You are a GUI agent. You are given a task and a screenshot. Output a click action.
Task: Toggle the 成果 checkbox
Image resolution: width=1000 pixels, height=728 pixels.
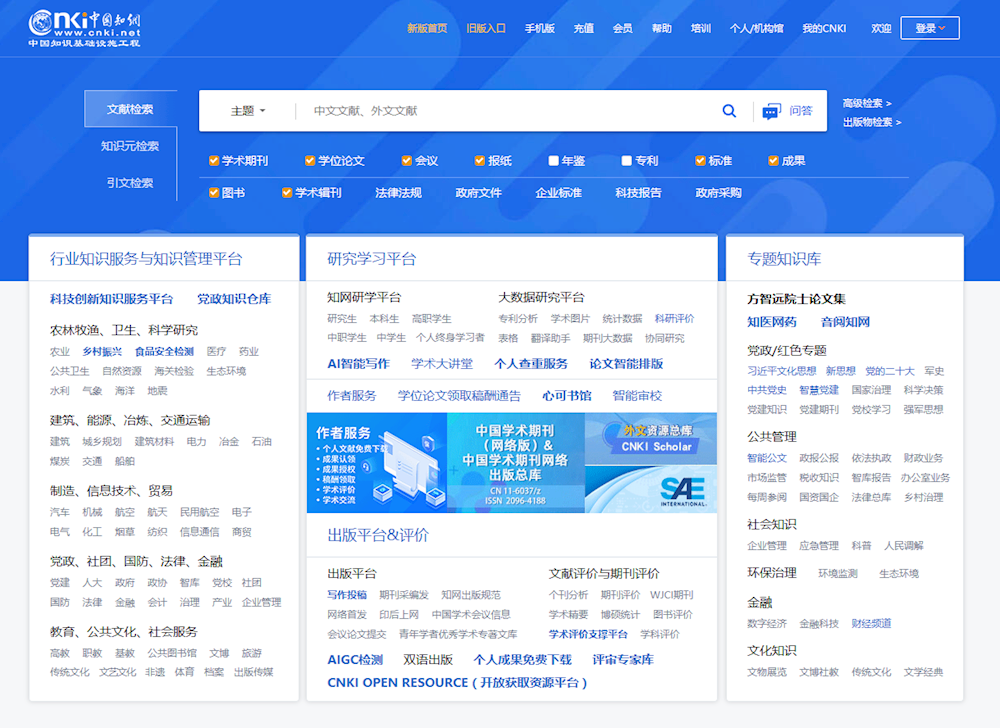(x=773, y=161)
